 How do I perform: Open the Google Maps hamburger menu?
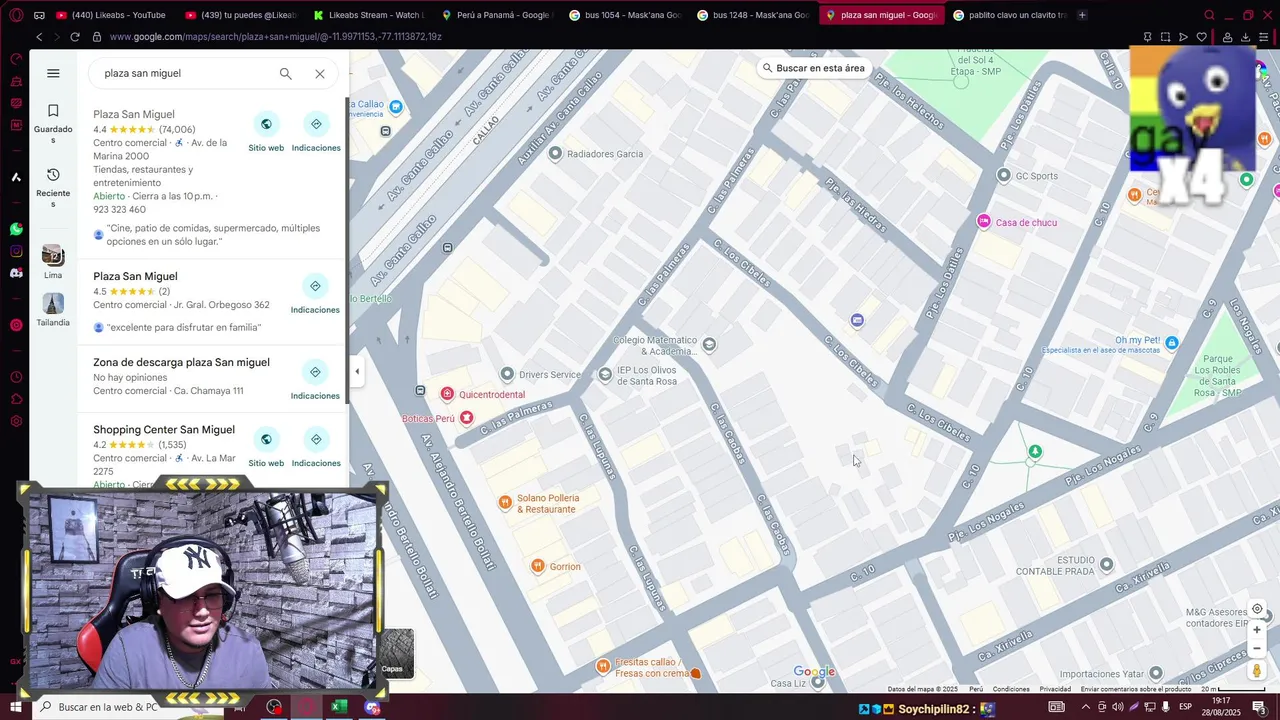(53, 73)
